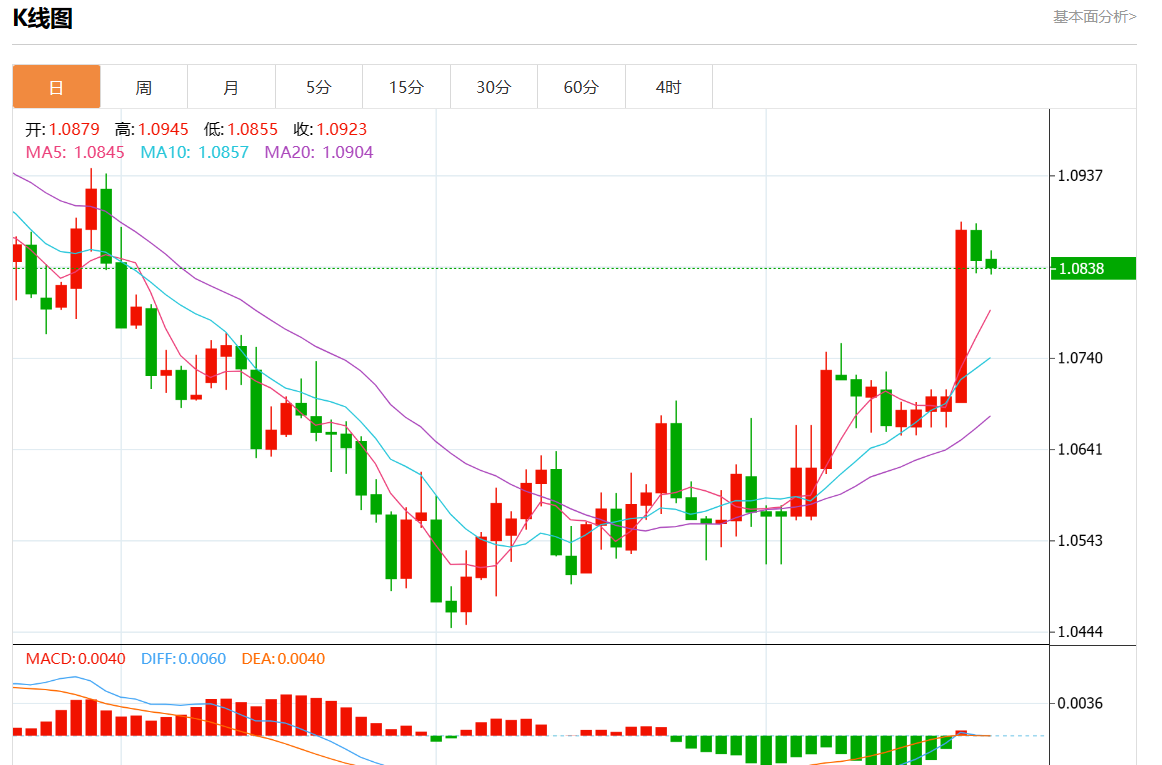Select the 日 daily chart tab
1162x765 pixels.
pyautogui.click(x=56, y=87)
